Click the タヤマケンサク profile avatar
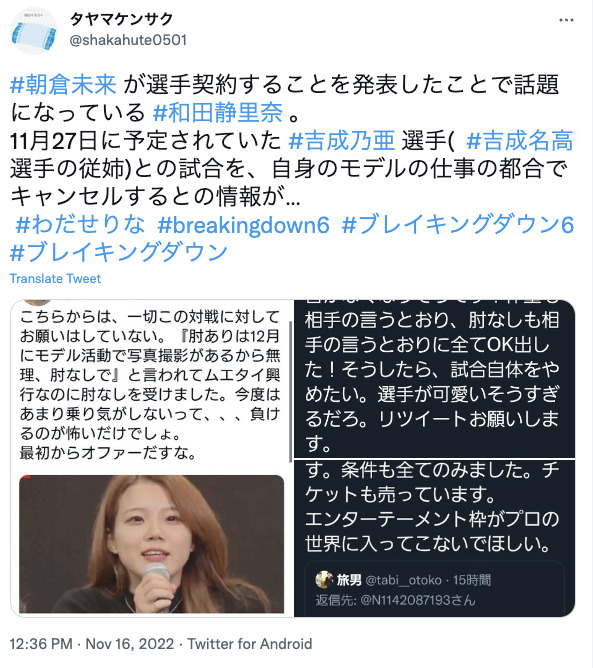Screen dimensions: 593x668 tap(34, 31)
